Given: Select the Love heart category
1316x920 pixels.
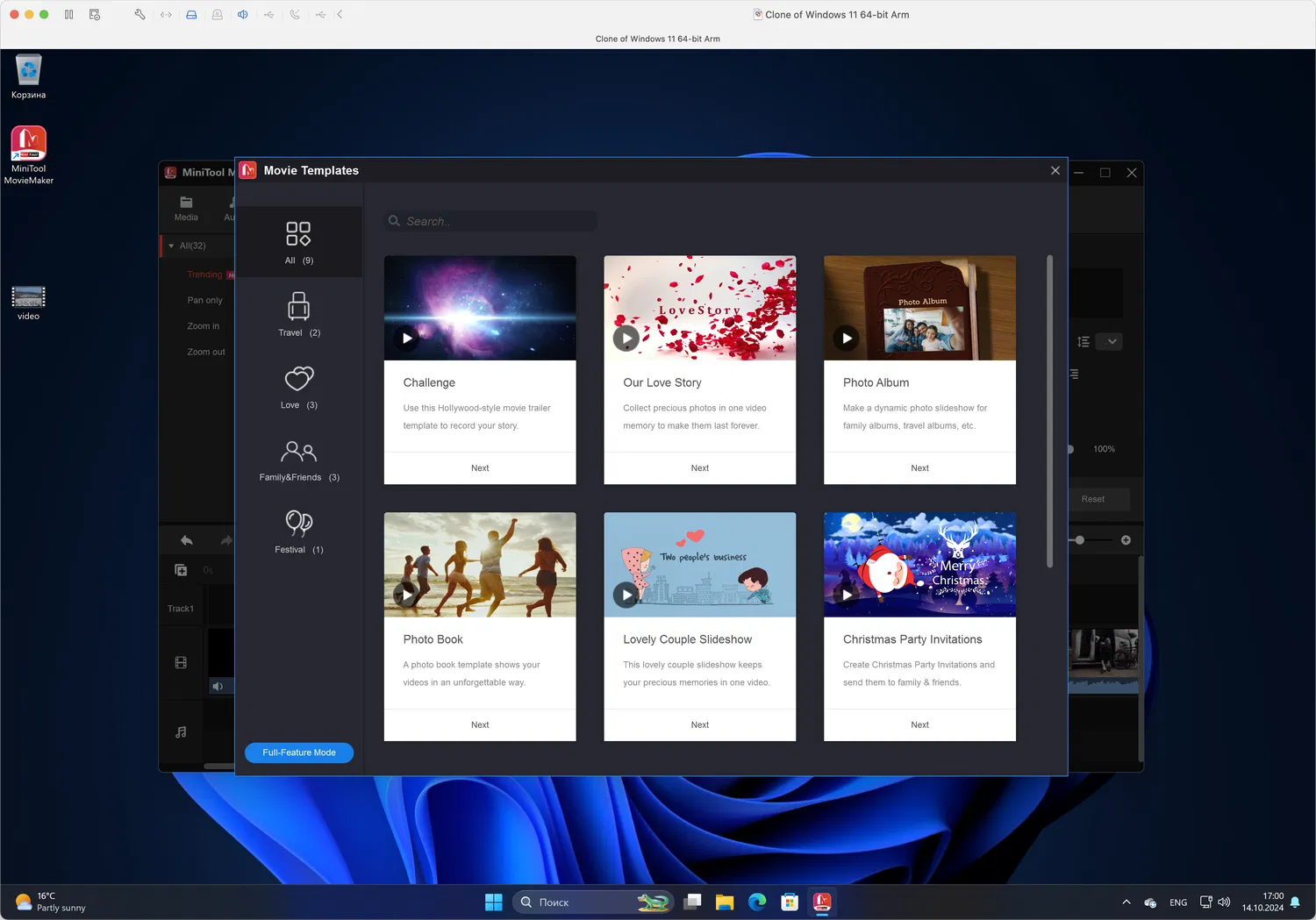Looking at the screenshot, I should point(298,379).
